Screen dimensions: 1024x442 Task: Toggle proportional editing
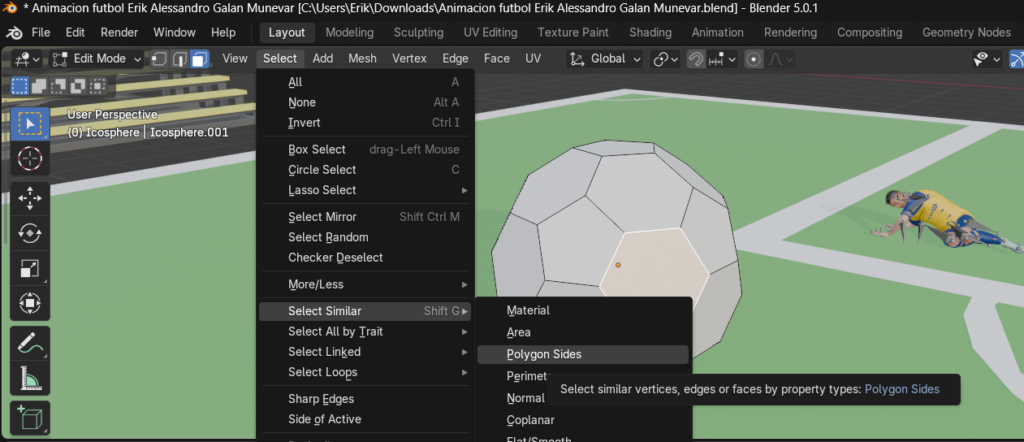coord(754,59)
